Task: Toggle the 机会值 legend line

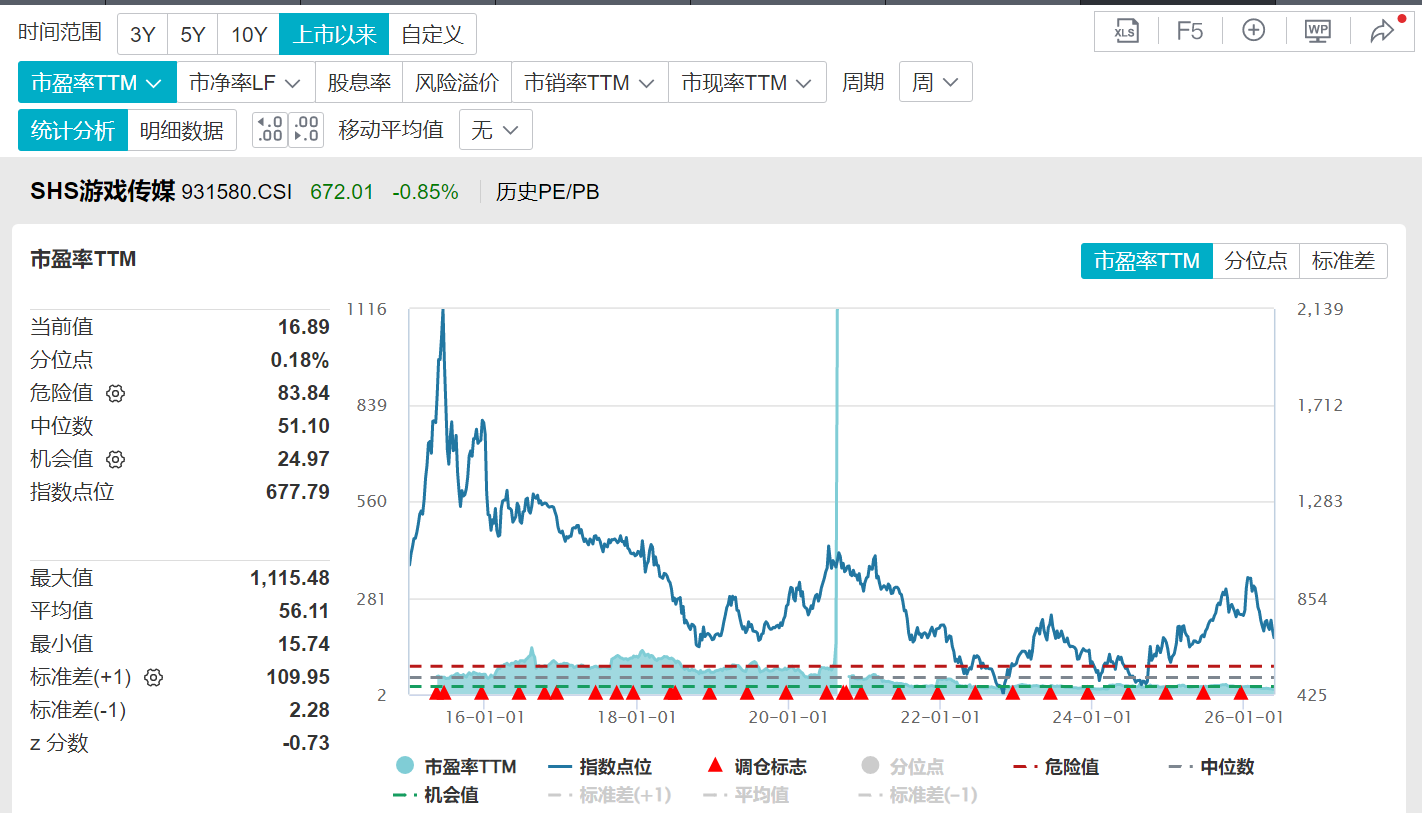Action: click(x=436, y=795)
